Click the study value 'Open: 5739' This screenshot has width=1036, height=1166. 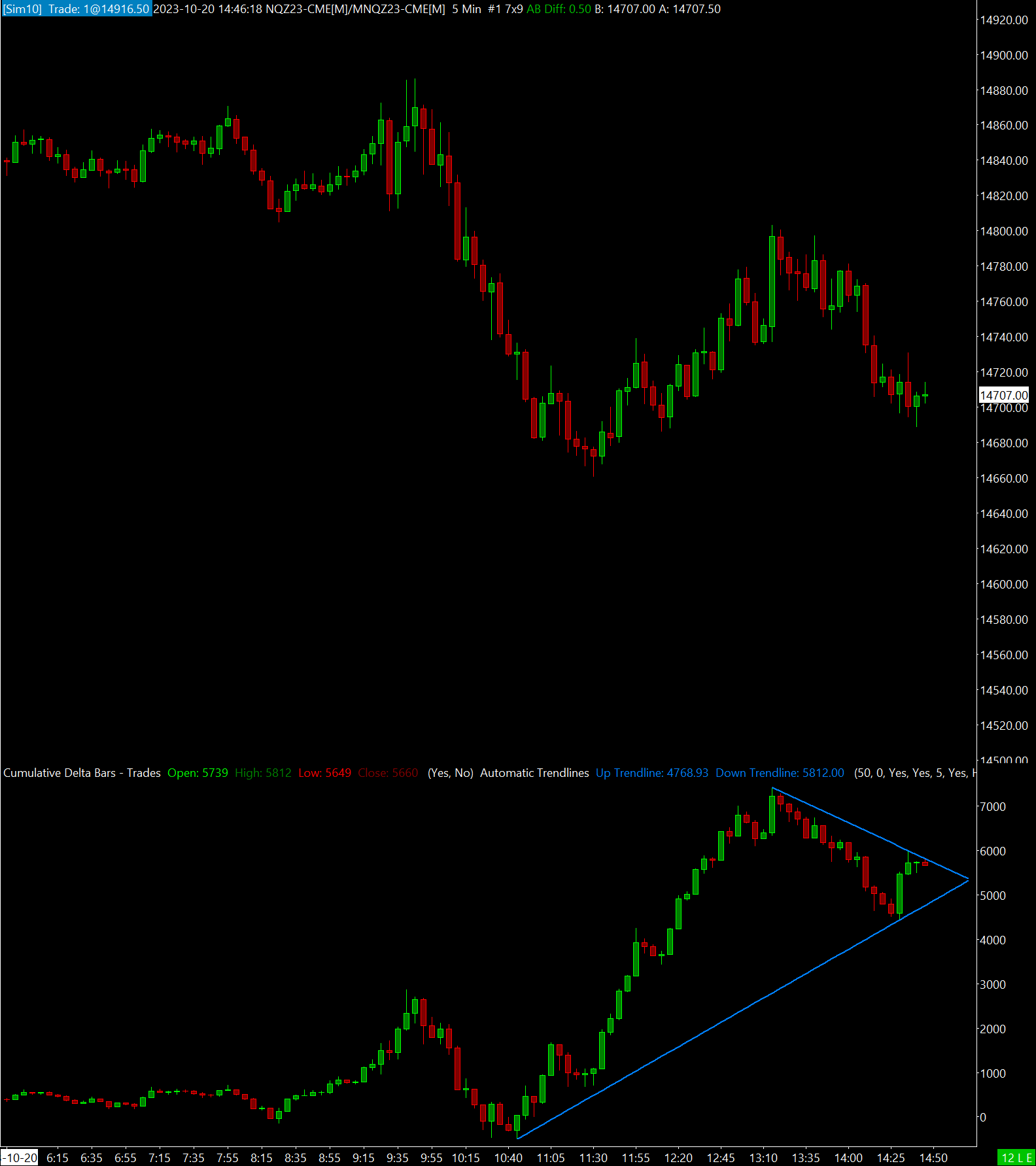point(198,773)
